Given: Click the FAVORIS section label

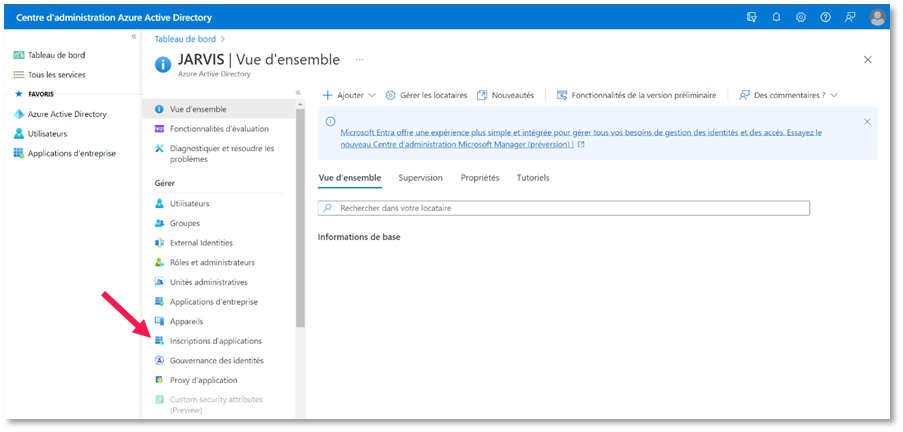Looking at the screenshot, I should [x=41, y=94].
